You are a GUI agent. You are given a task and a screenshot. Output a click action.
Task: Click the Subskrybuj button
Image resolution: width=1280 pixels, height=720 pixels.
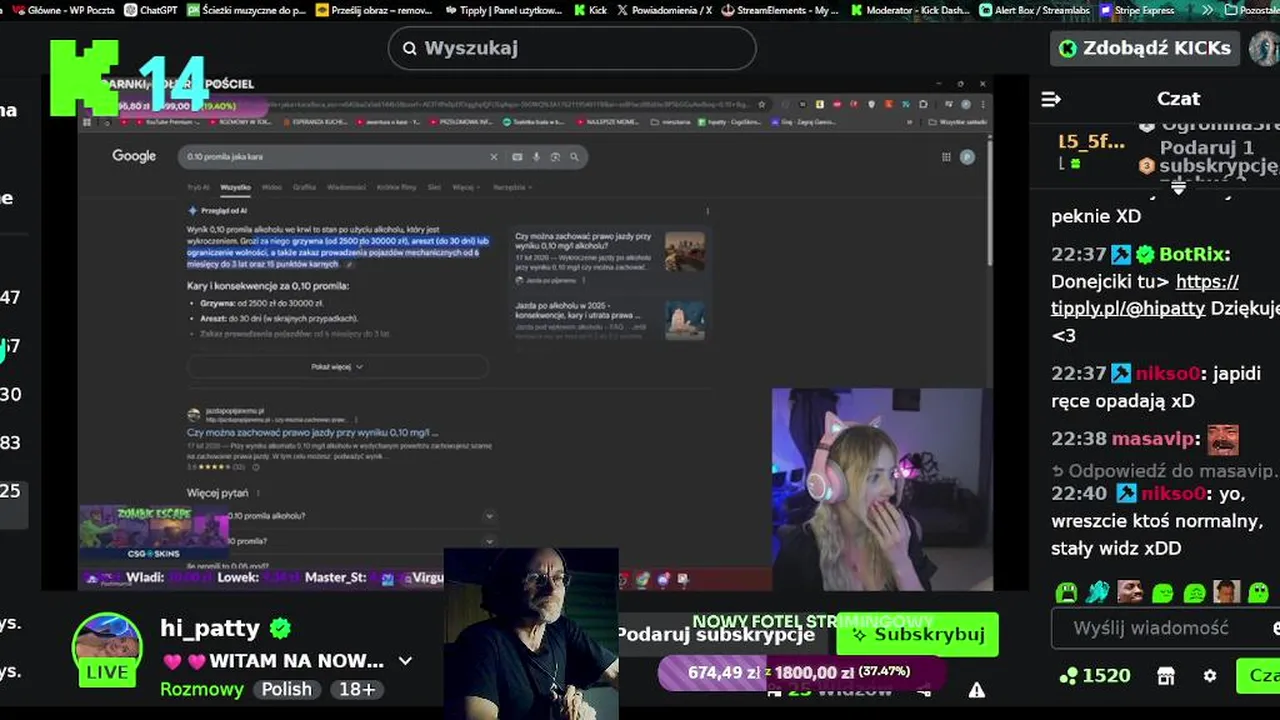coord(917,634)
